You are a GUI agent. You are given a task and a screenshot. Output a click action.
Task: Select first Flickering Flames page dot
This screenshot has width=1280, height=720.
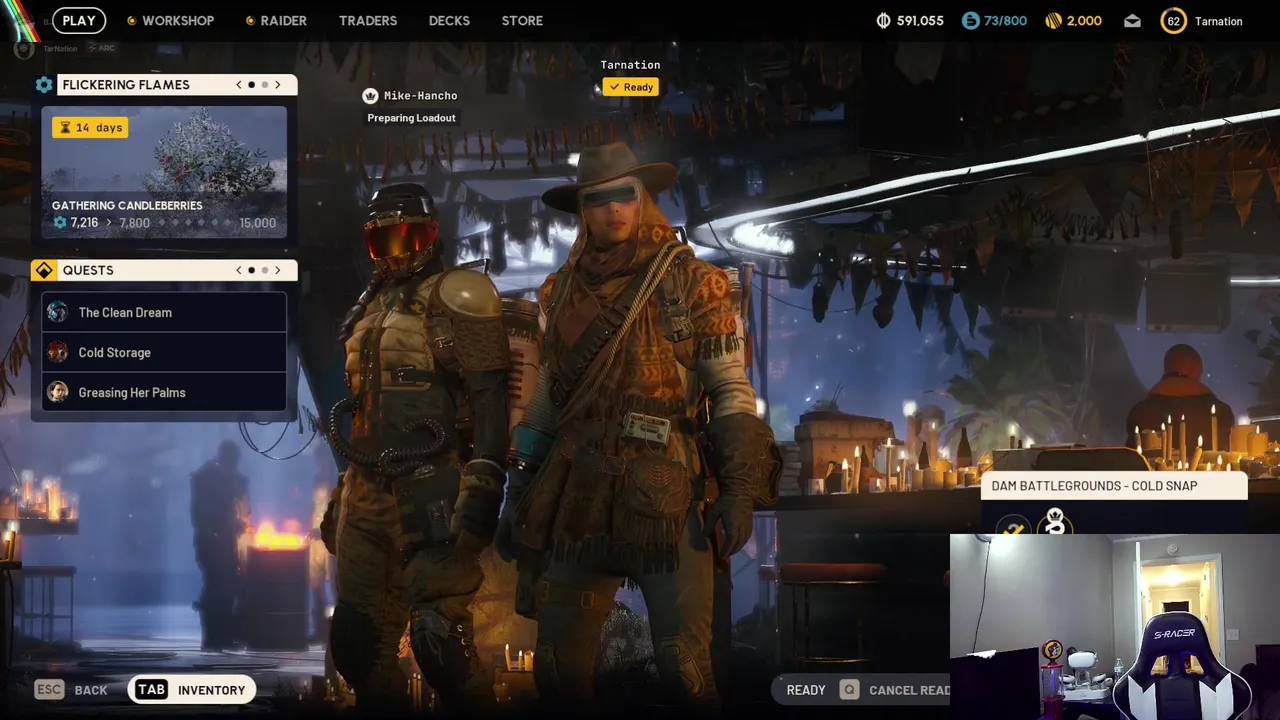(251, 85)
